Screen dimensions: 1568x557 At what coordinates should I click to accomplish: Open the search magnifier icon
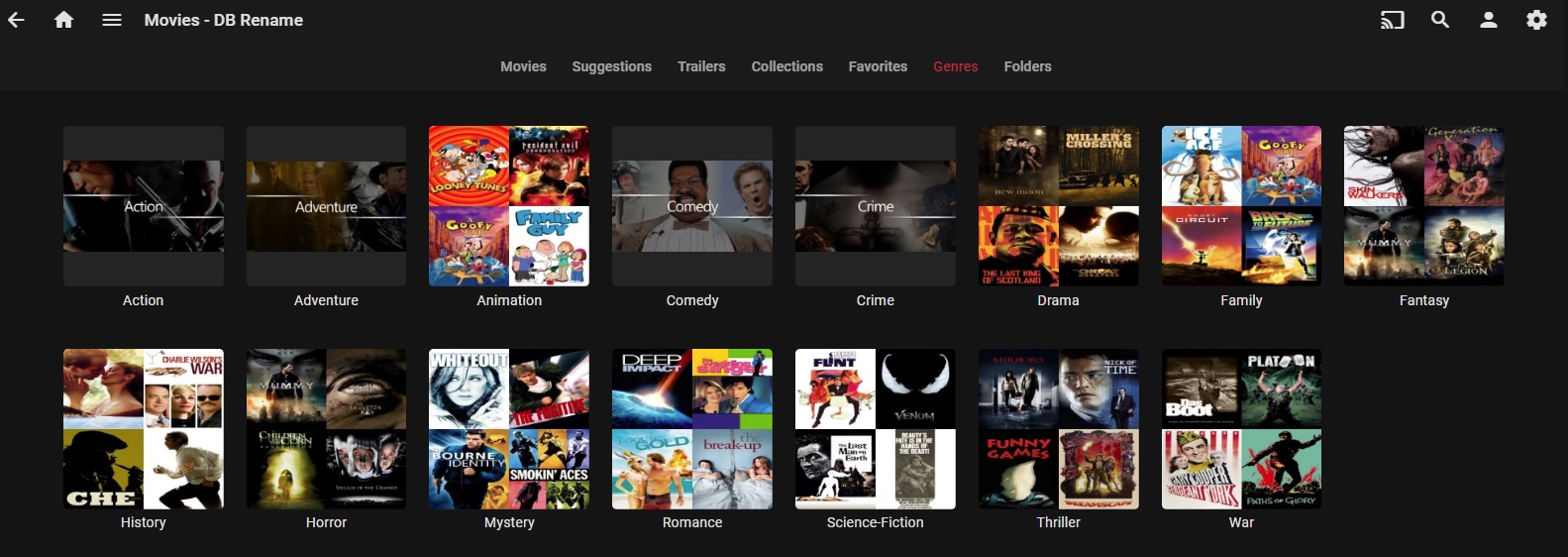1440,20
